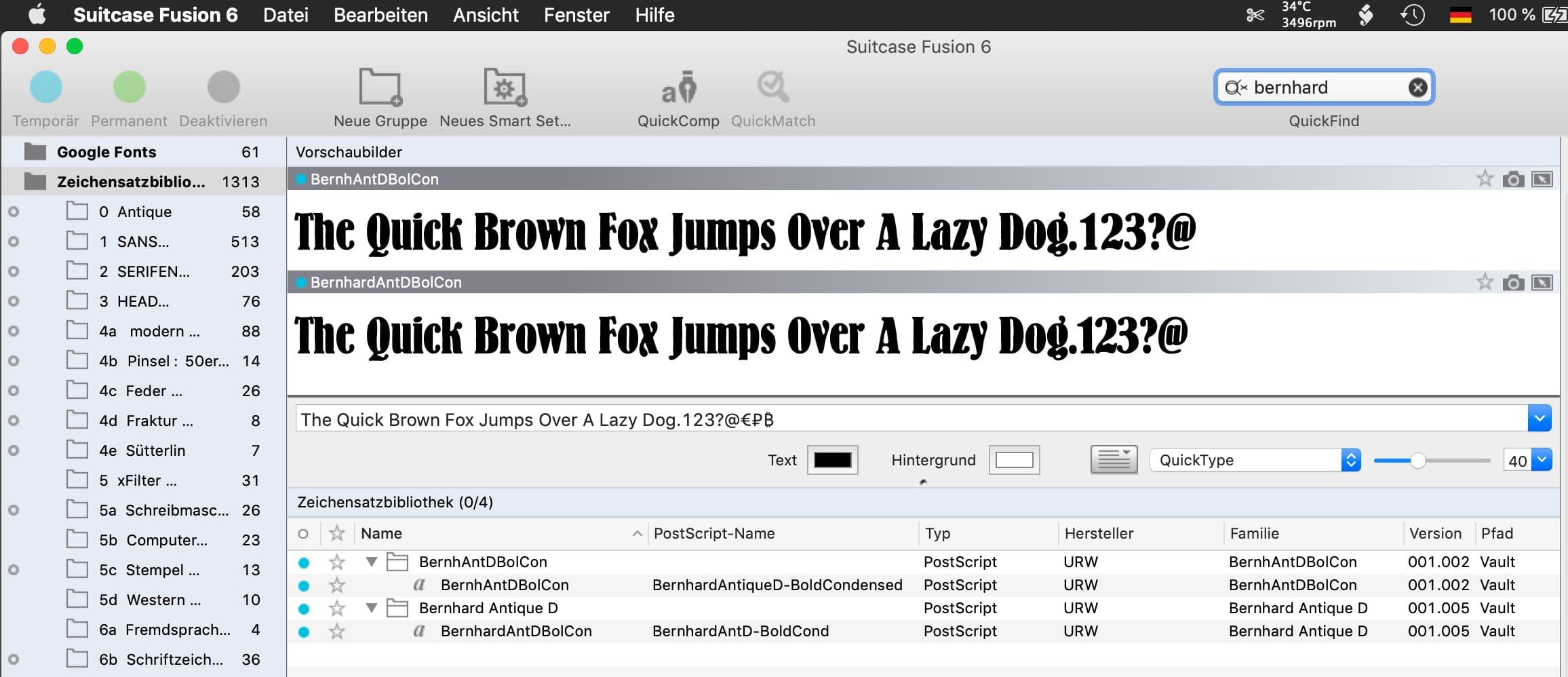Image resolution: width=1568 pixels, height=677 pixels.
Task: Snapshot camera icon for BernhAntDBolCon preview
Action: pos(1513,179)
